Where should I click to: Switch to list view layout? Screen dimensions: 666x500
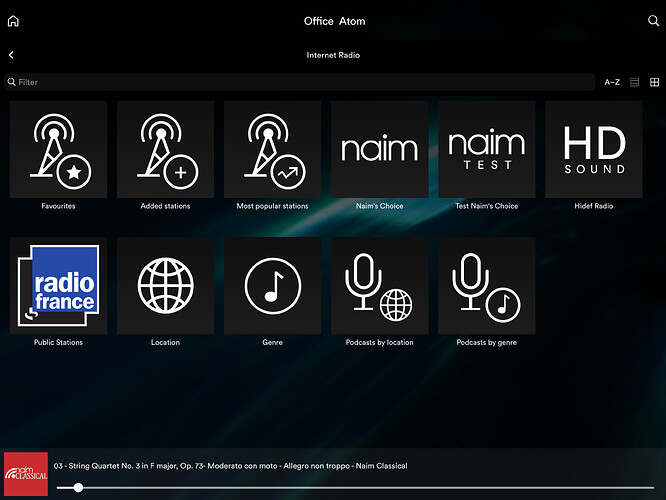[x=634, y=82]
